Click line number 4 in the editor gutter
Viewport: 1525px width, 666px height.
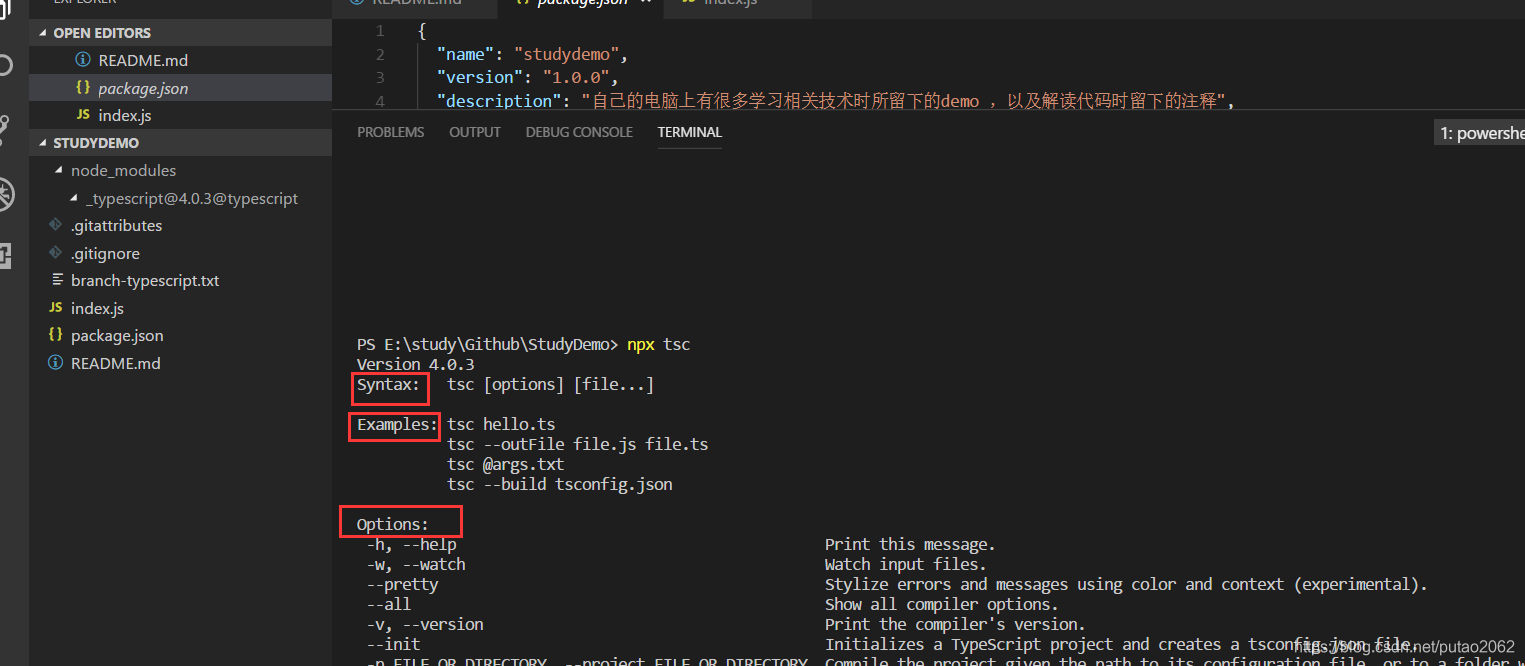point(380,101)
